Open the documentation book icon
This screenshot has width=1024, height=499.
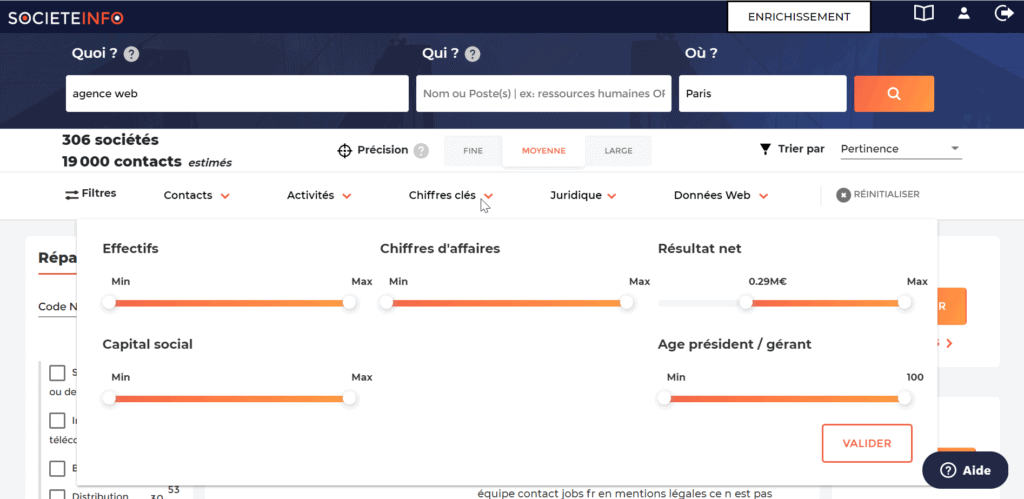924,14
